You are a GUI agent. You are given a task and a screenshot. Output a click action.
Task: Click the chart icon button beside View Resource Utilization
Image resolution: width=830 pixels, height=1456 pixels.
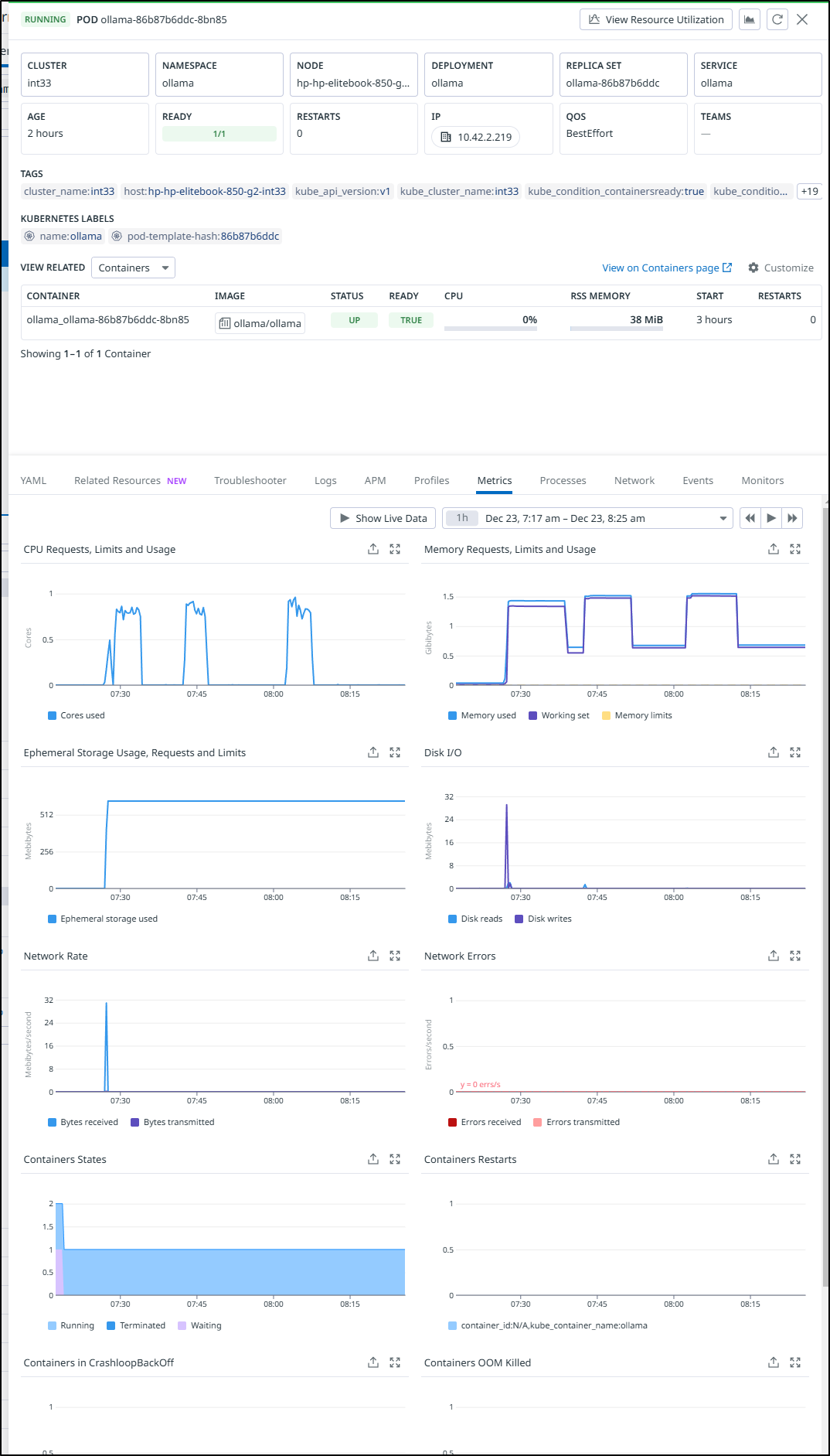pyautogui.click(x=749, y=19)
